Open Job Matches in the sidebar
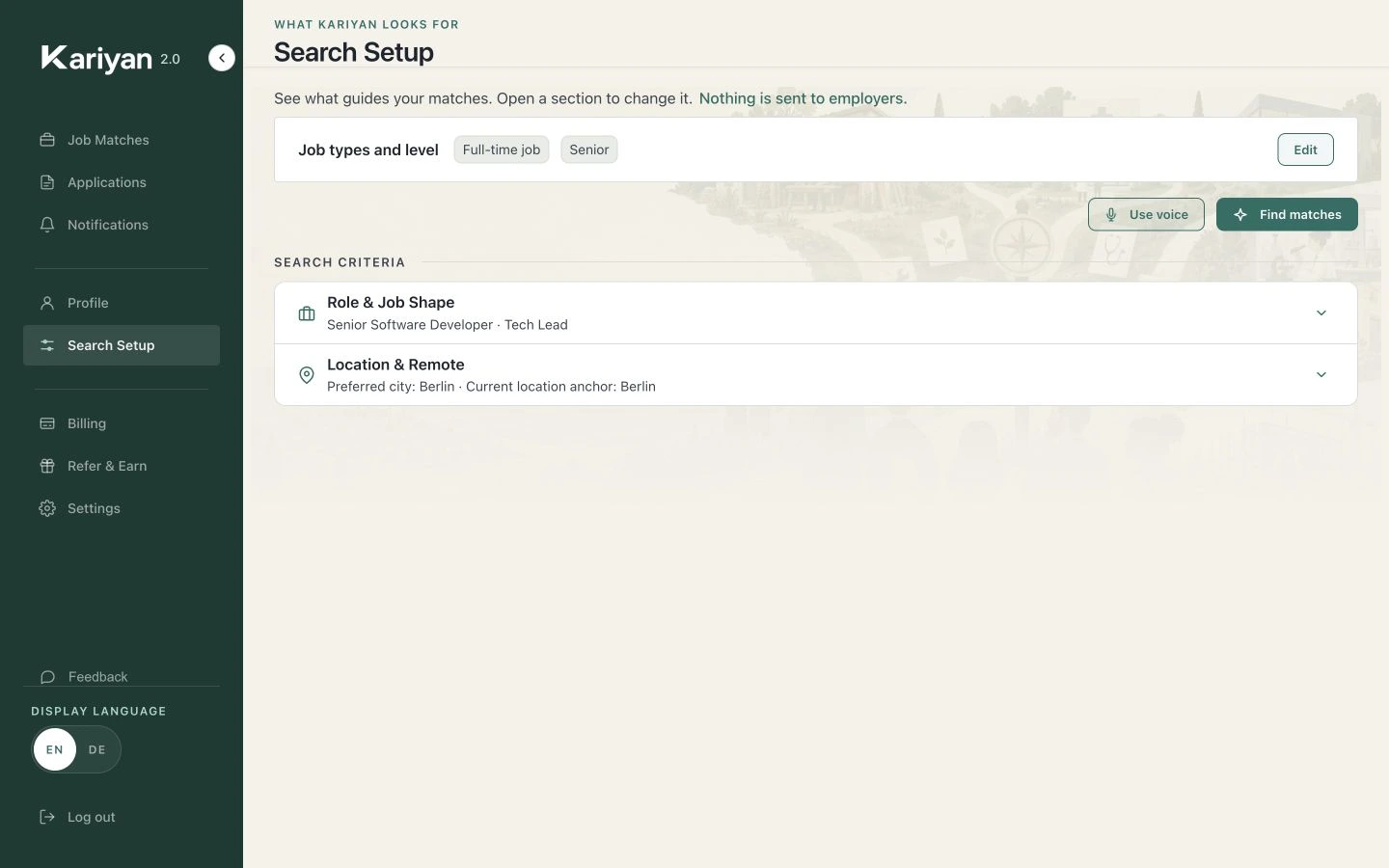Screen dimensions: 1389x868 (122, 140)
